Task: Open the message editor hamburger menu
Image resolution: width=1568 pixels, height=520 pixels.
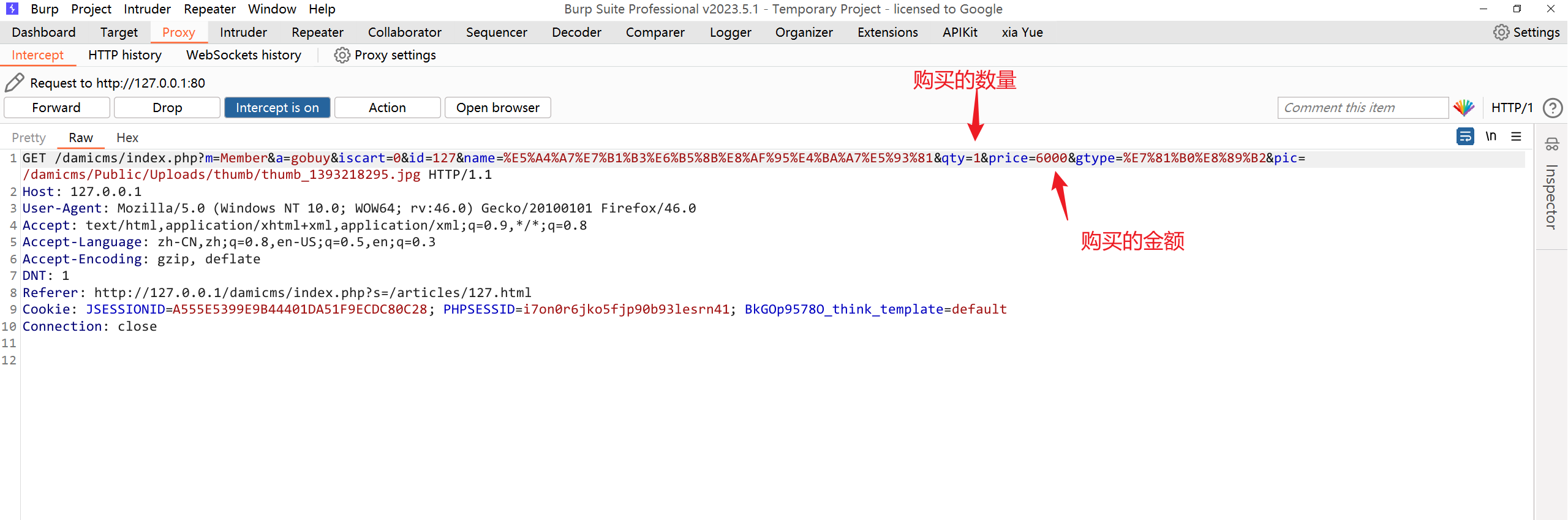Action: pyautogui.click(x=1516, y=136)
